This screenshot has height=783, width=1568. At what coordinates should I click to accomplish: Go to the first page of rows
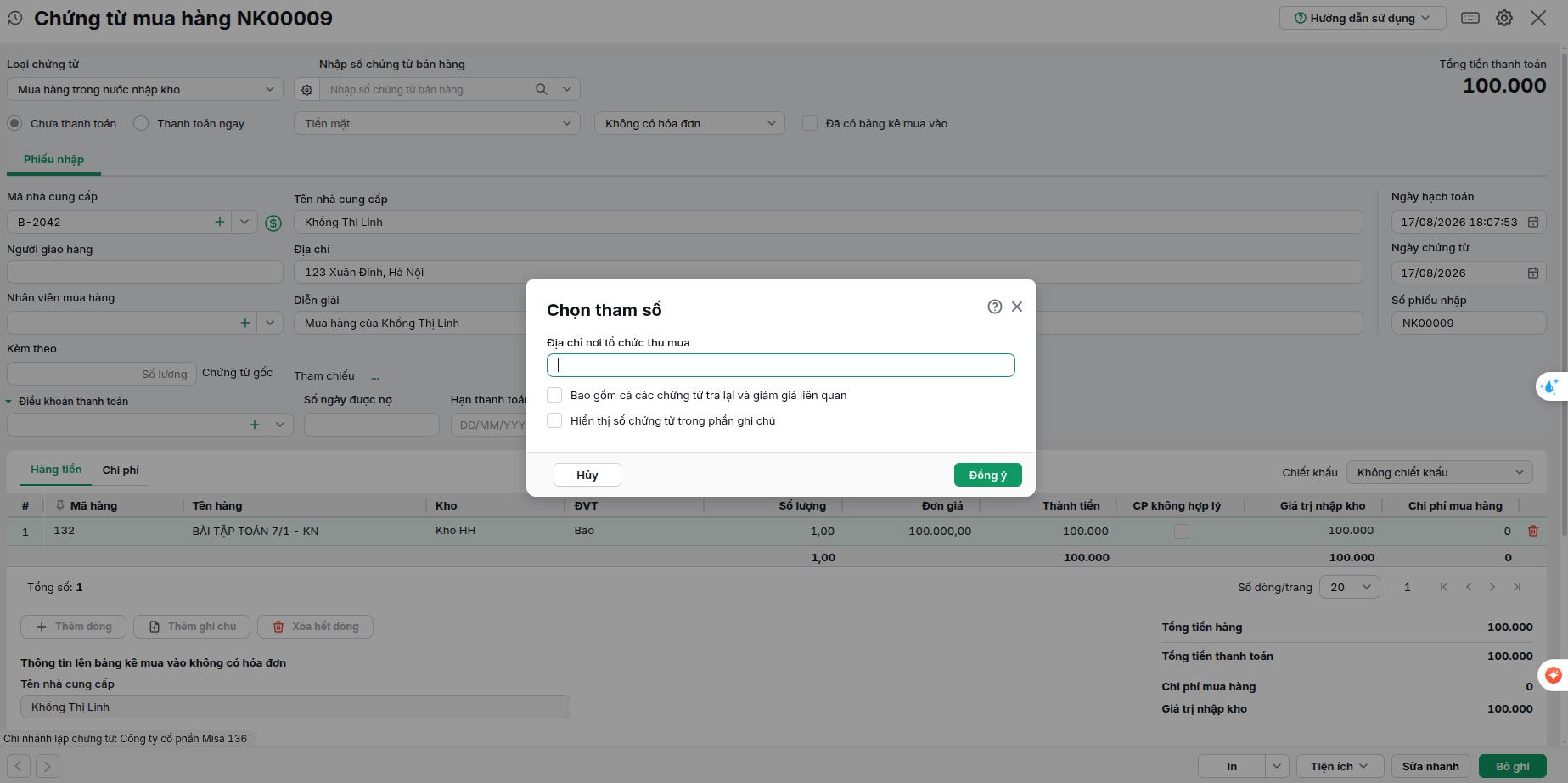pos(1444,587)
